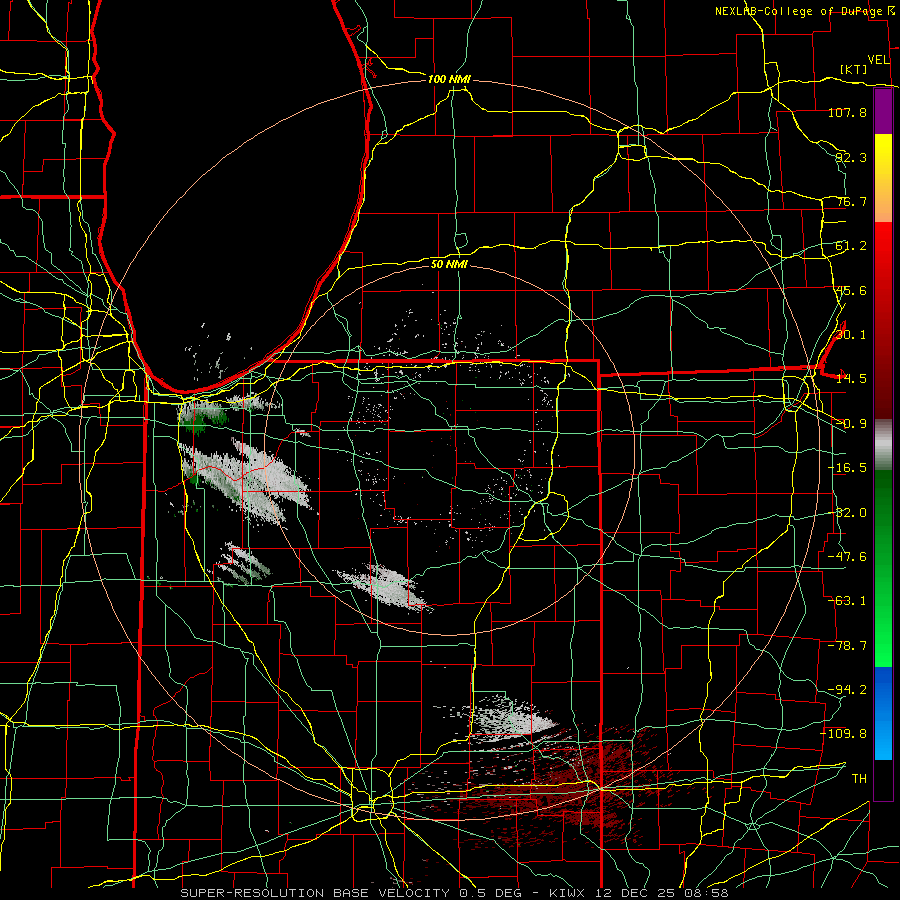
Task: Click the yellow-orange segment of the color bar
Action: 883,178
